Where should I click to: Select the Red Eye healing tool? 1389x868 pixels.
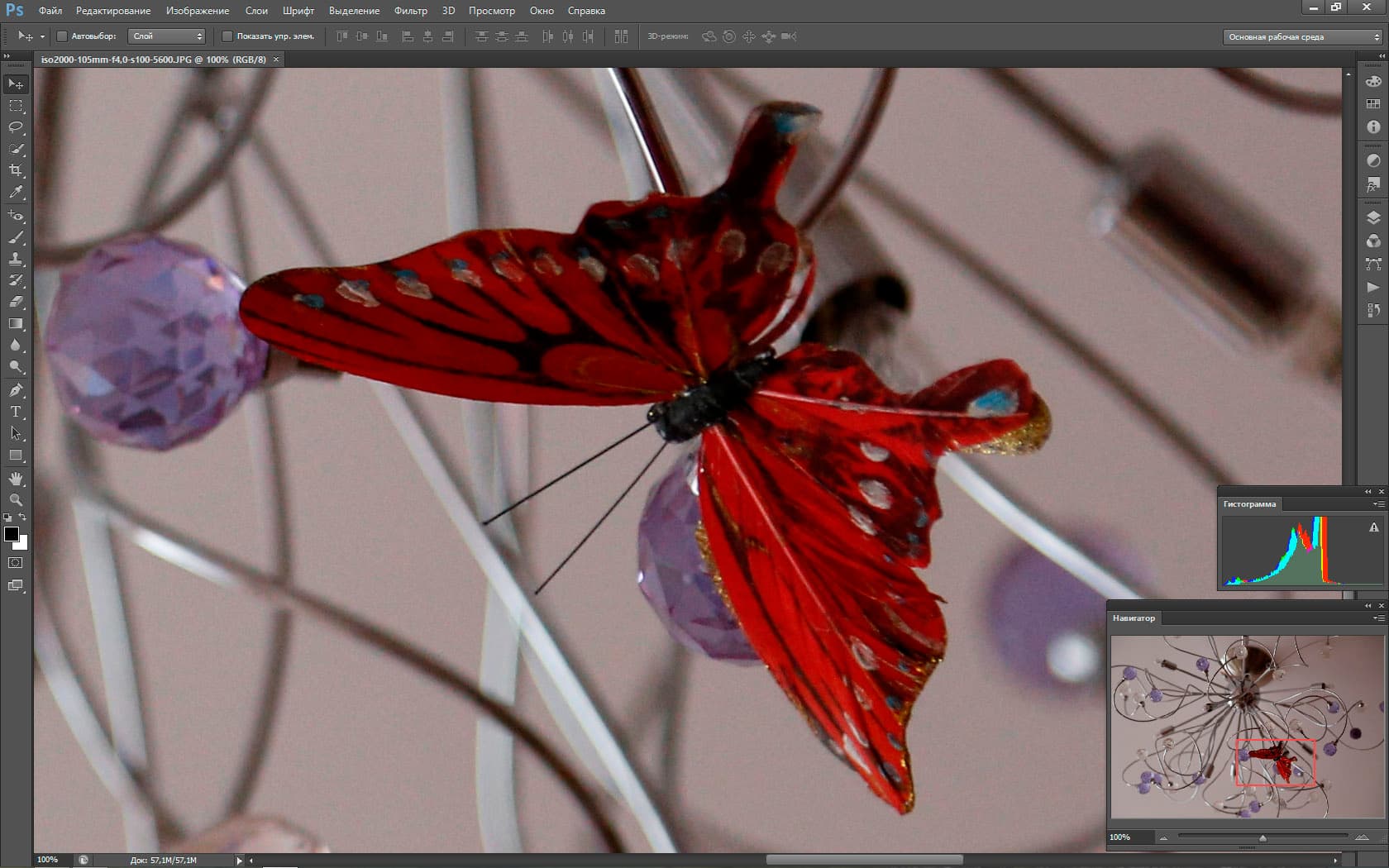pyautogui.click(x=16, y=216)
